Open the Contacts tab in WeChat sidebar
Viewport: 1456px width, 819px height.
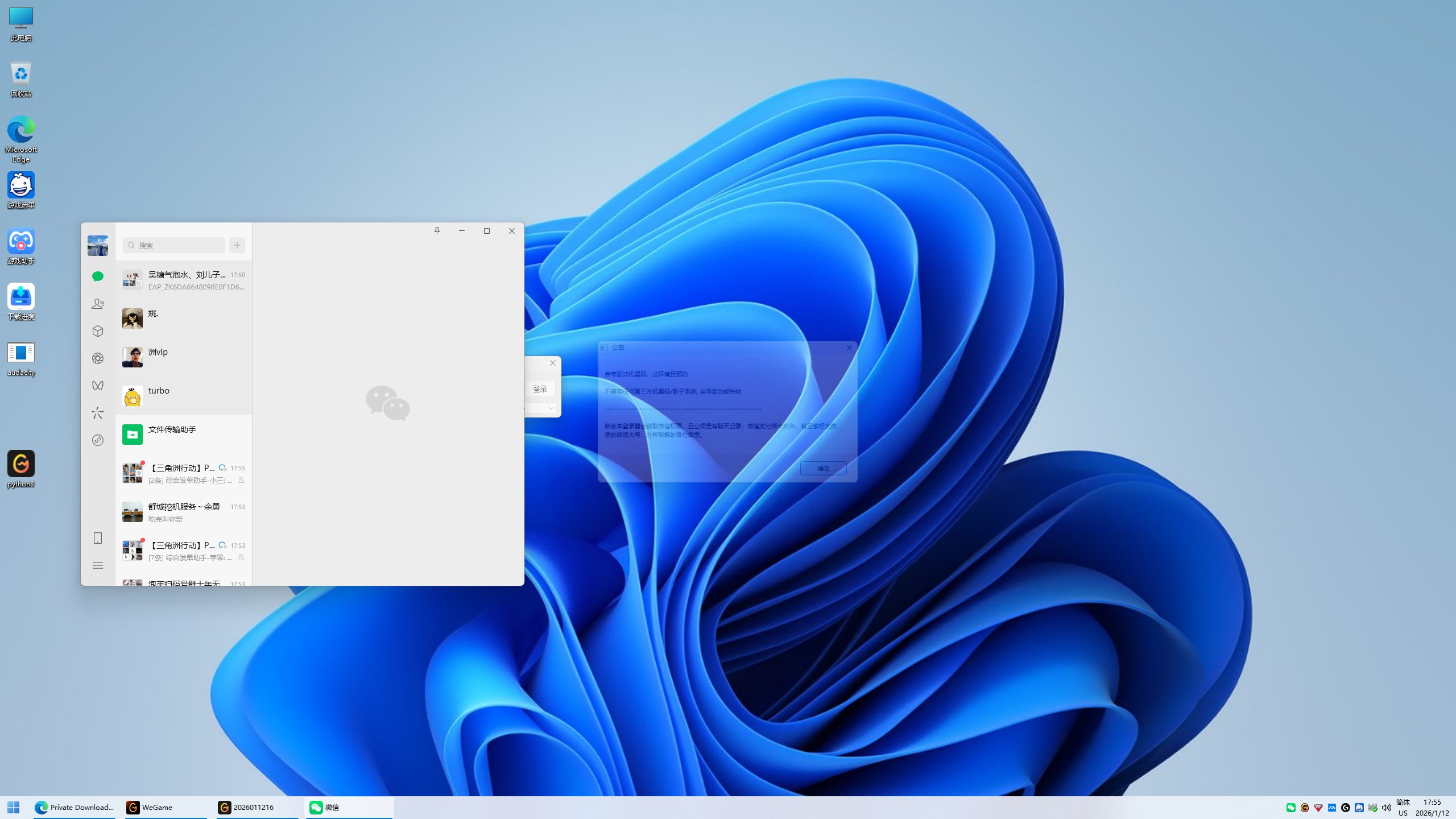[98, 304]
